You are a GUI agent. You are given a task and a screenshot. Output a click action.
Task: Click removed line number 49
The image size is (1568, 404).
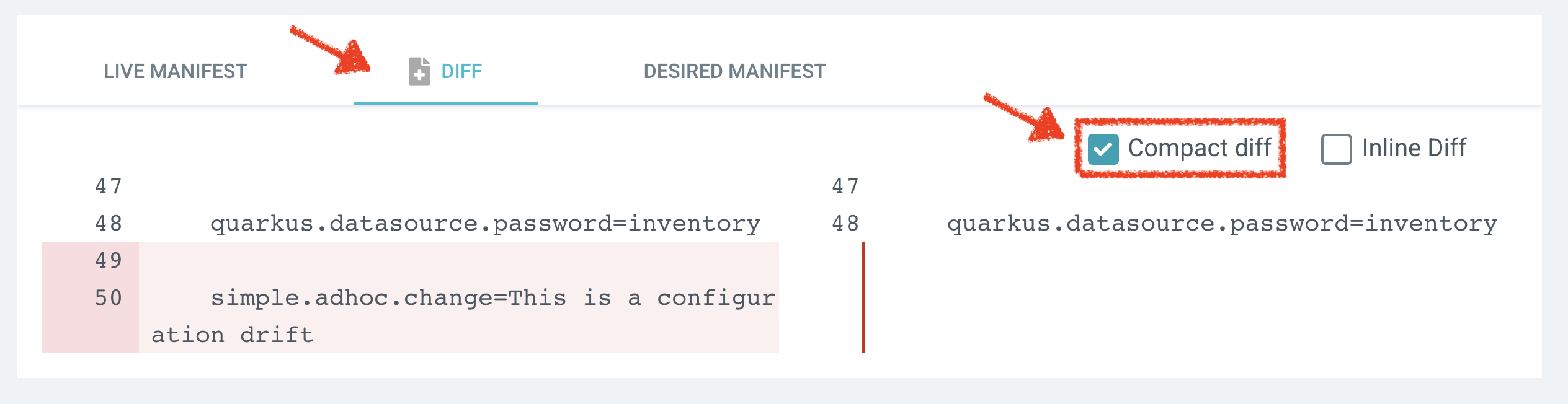pyautogui.click(x=109, y=260)
